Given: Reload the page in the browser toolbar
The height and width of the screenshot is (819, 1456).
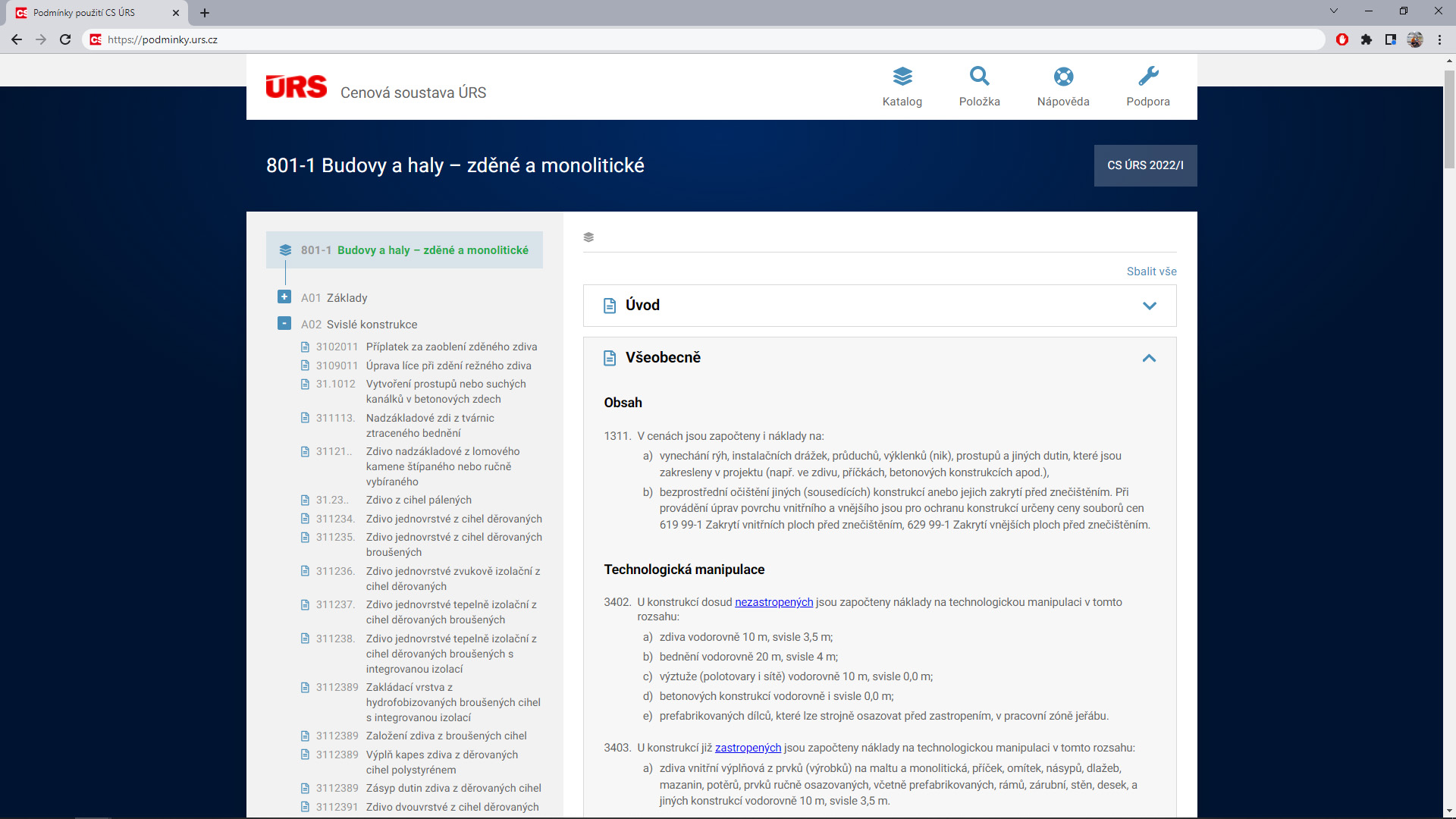Looking at the screenshot, I should click(x=65, y=39).
